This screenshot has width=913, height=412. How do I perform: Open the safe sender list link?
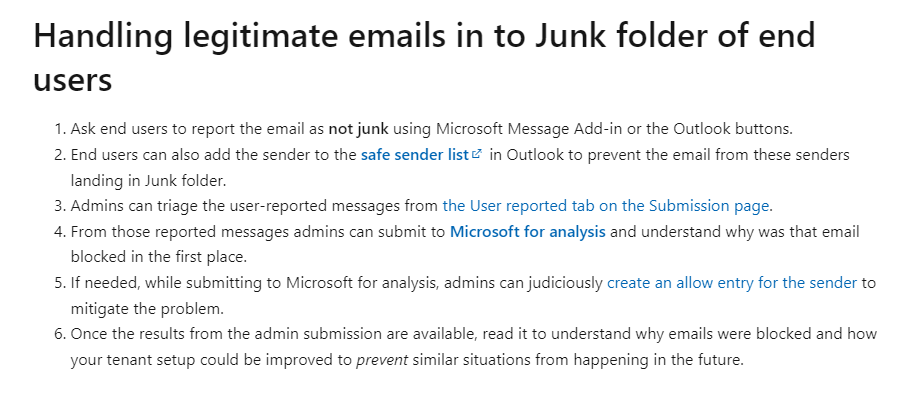point(415,155)
